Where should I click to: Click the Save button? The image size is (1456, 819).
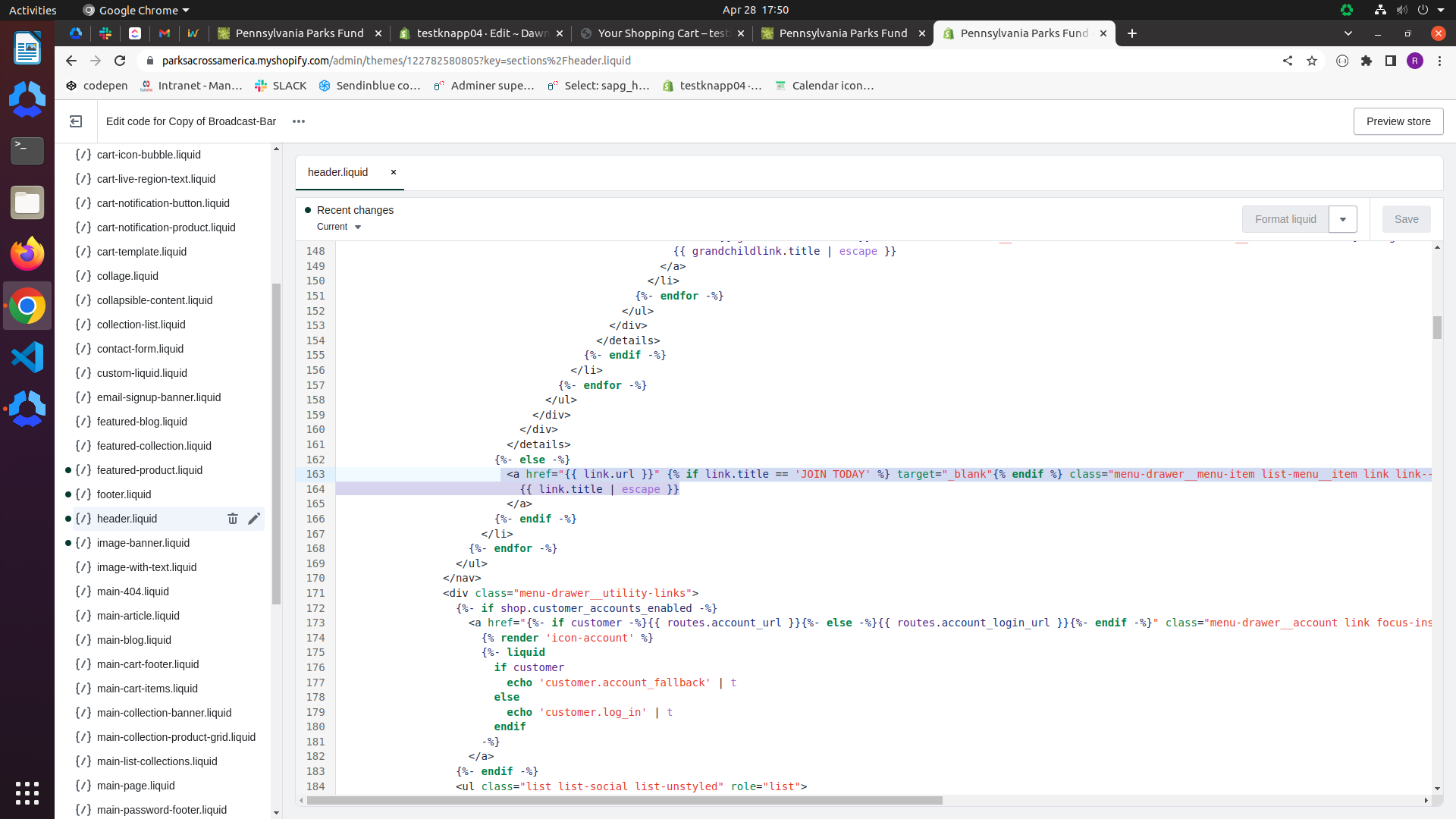(1406, 219)
